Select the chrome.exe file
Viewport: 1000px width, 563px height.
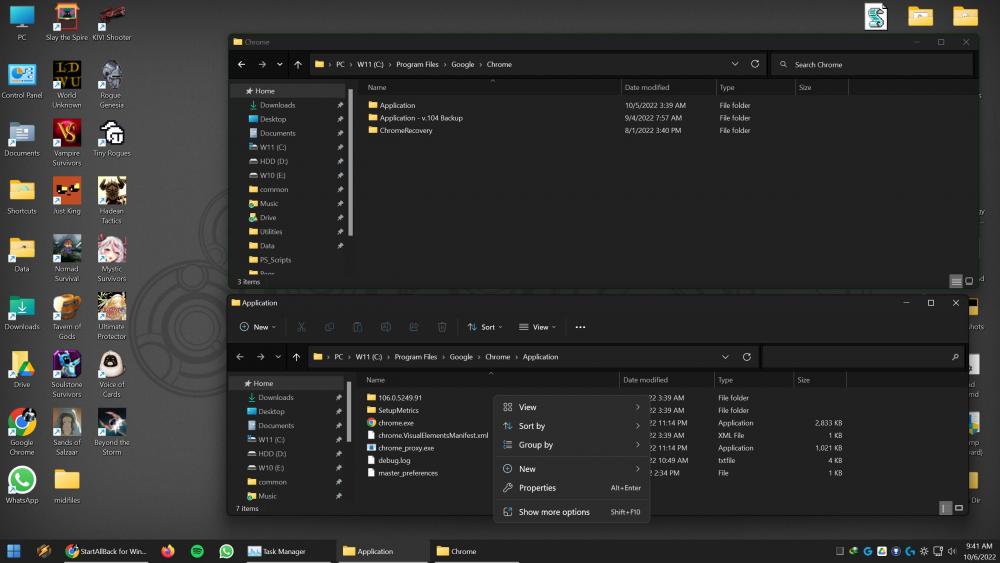tap(396, 423)
